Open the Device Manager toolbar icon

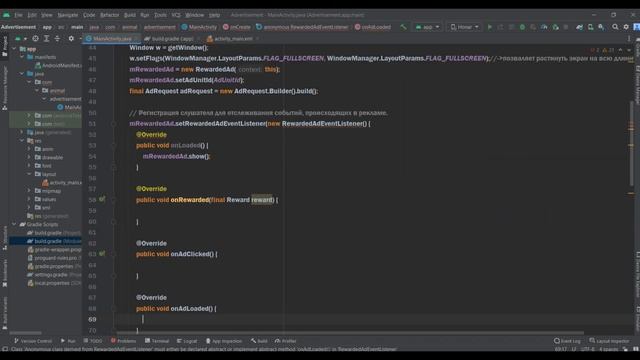(x=590, y=27)
